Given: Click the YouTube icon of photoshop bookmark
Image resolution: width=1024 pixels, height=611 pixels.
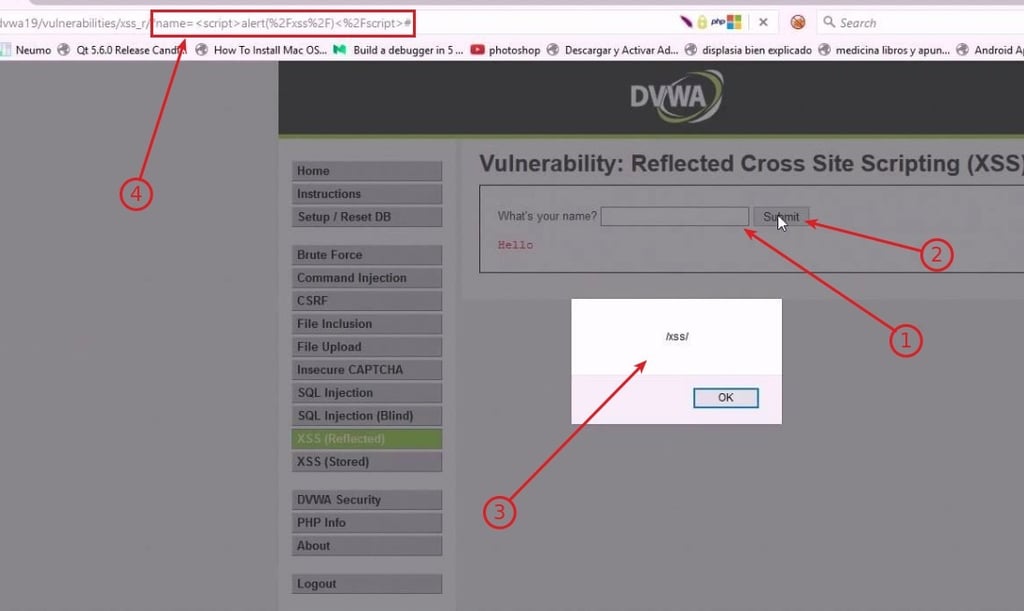Looking at the screenshot, I should 477,50.
